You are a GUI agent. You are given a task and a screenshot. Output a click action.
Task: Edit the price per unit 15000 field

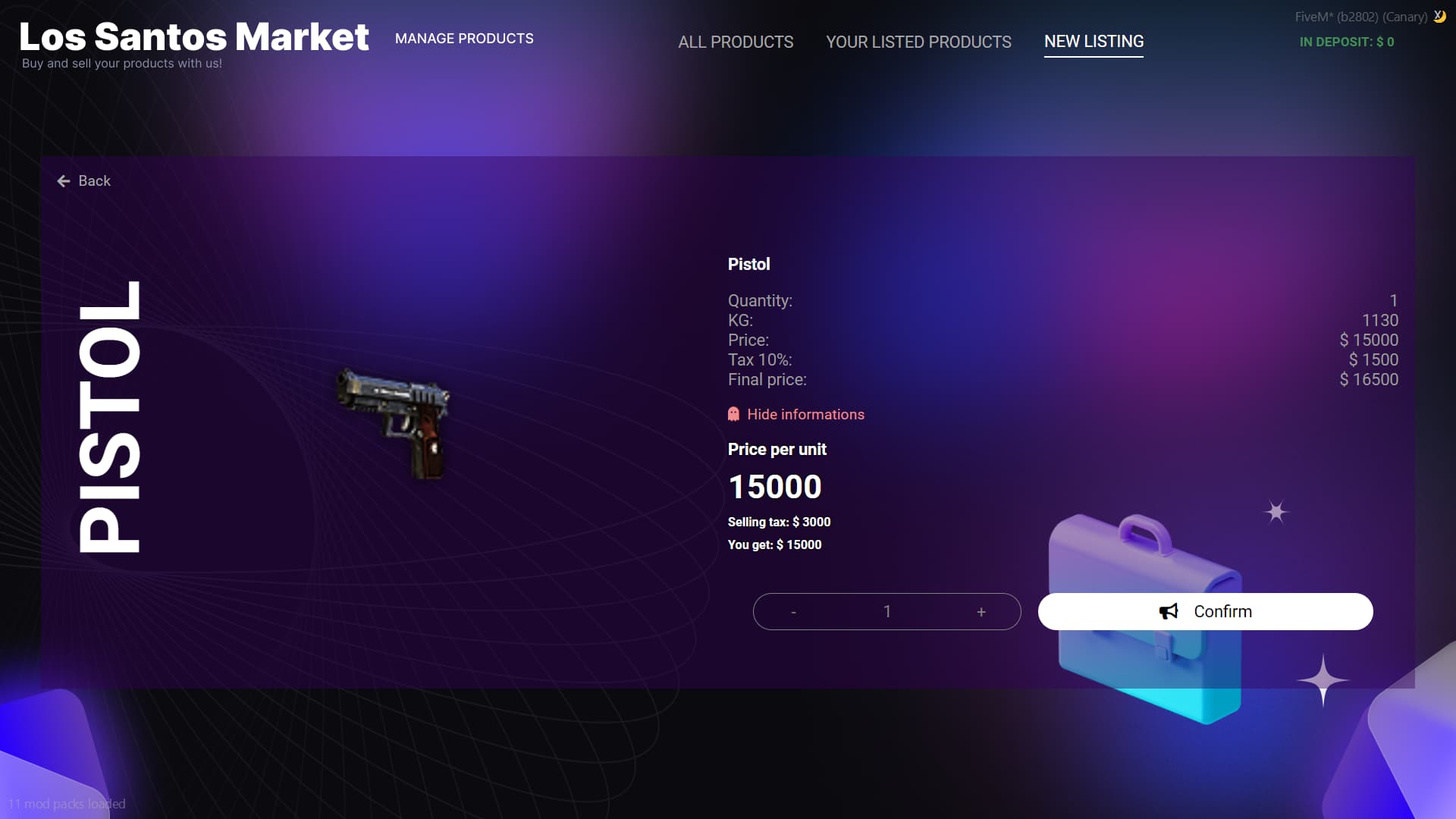[x=774, y=486]
